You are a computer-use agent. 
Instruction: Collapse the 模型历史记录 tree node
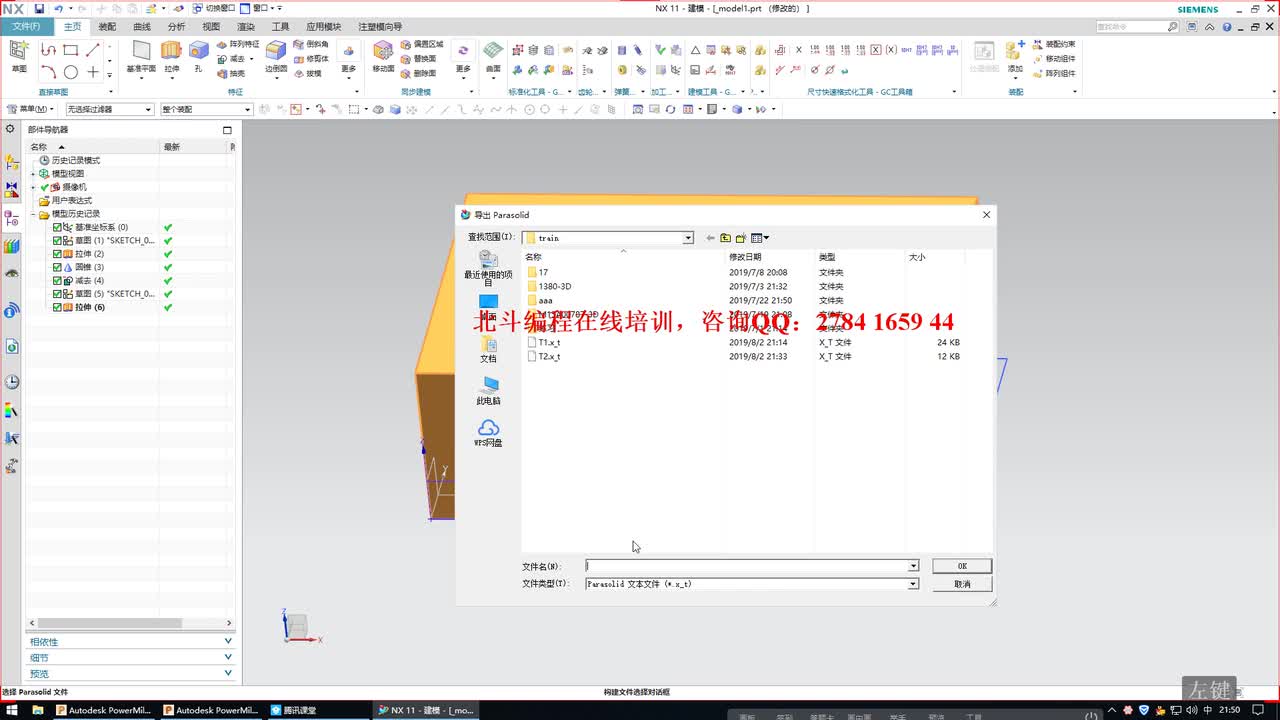33,214
